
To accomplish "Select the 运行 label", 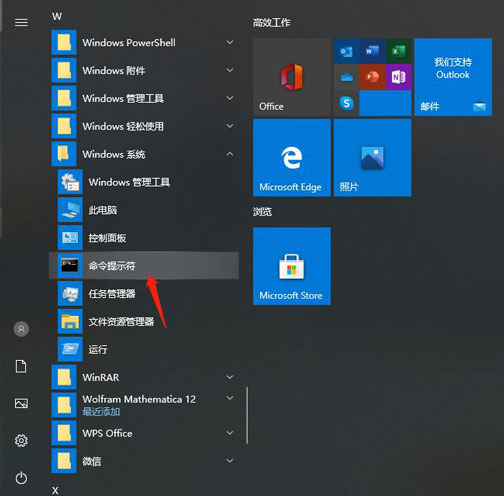I will 98,350.
